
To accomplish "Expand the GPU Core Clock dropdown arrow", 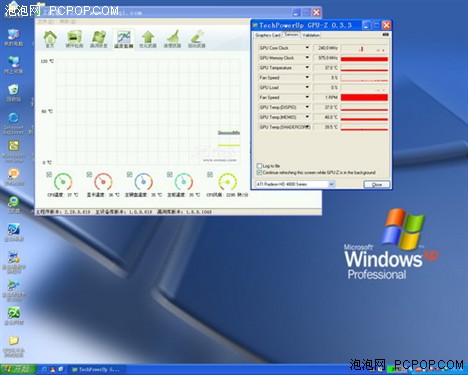I will point(307,48).
